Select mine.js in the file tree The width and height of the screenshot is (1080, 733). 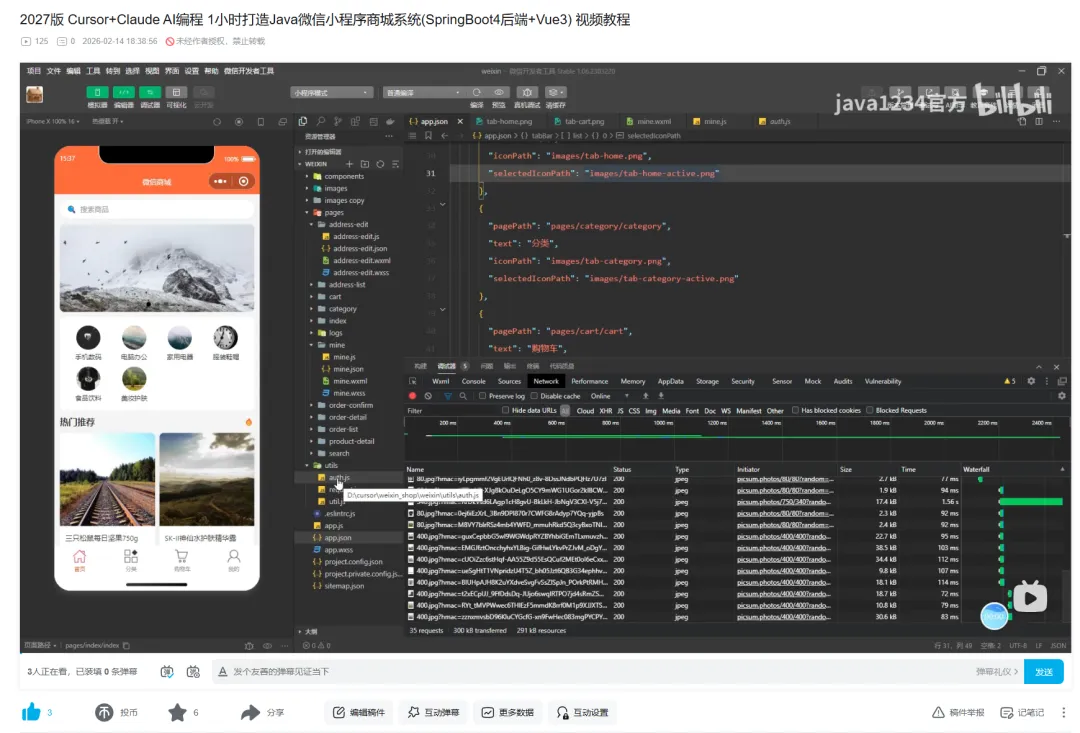[344, 357]
